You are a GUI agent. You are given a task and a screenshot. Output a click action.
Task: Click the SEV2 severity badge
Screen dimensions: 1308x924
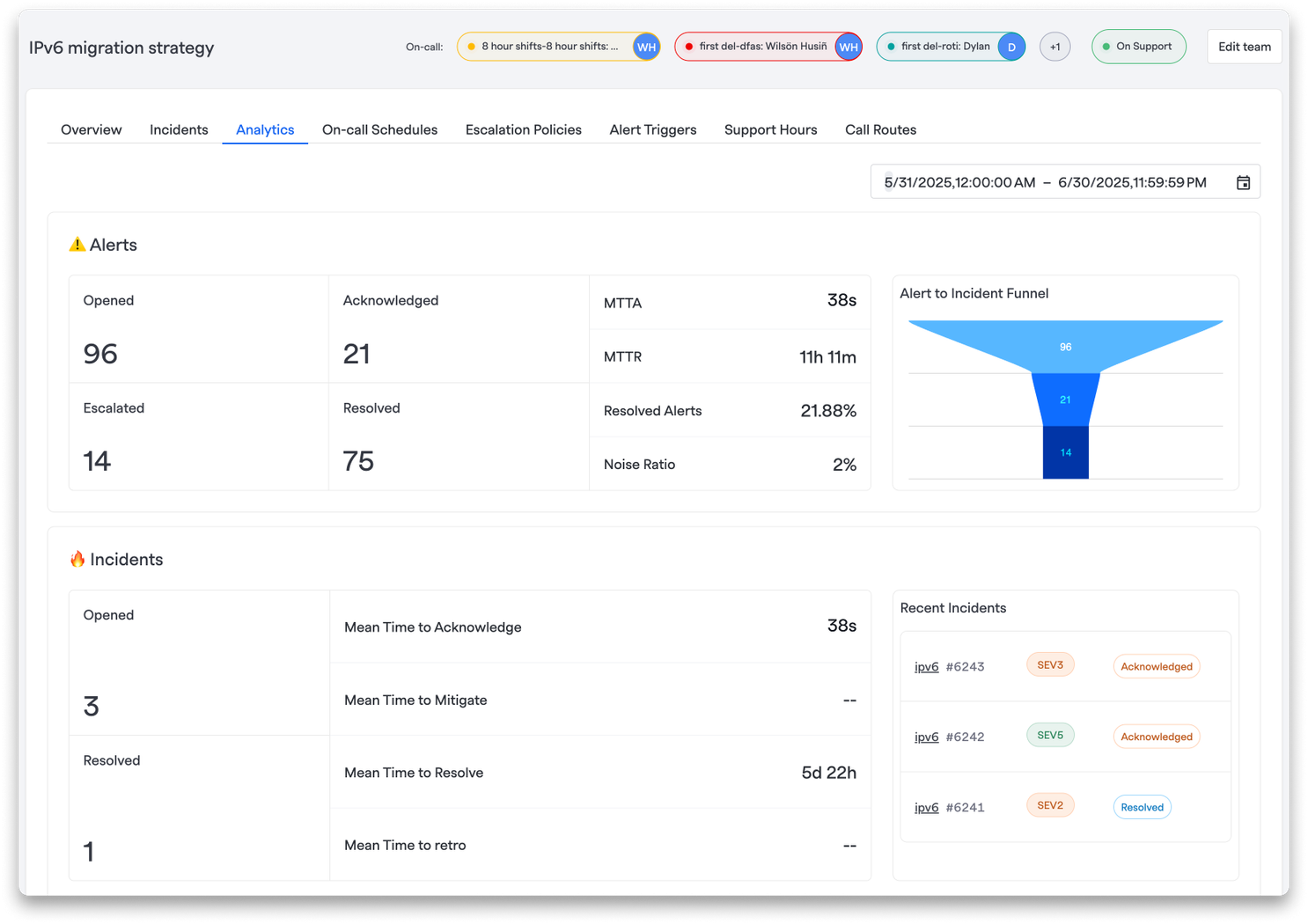[x=1050, y=805]
